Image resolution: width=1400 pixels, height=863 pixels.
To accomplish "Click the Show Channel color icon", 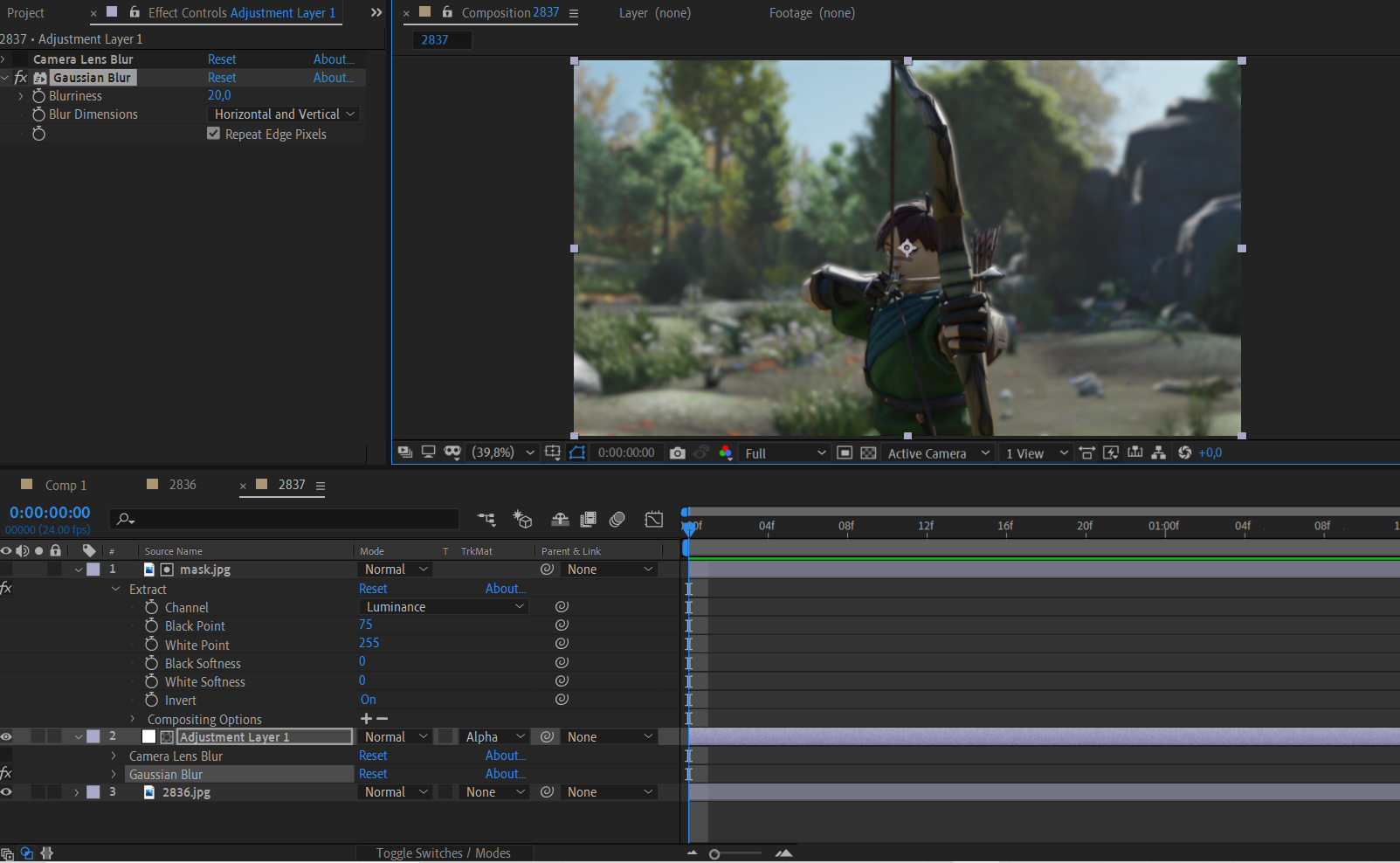I will pyautogui.click(x=725, y=452).
